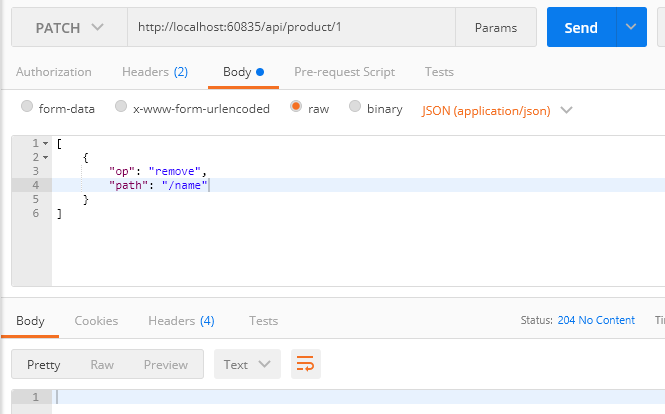Open the request Headers (2) tab
Image resolution: width=665 pixels, height=414 pixels.
click(154, 72)
